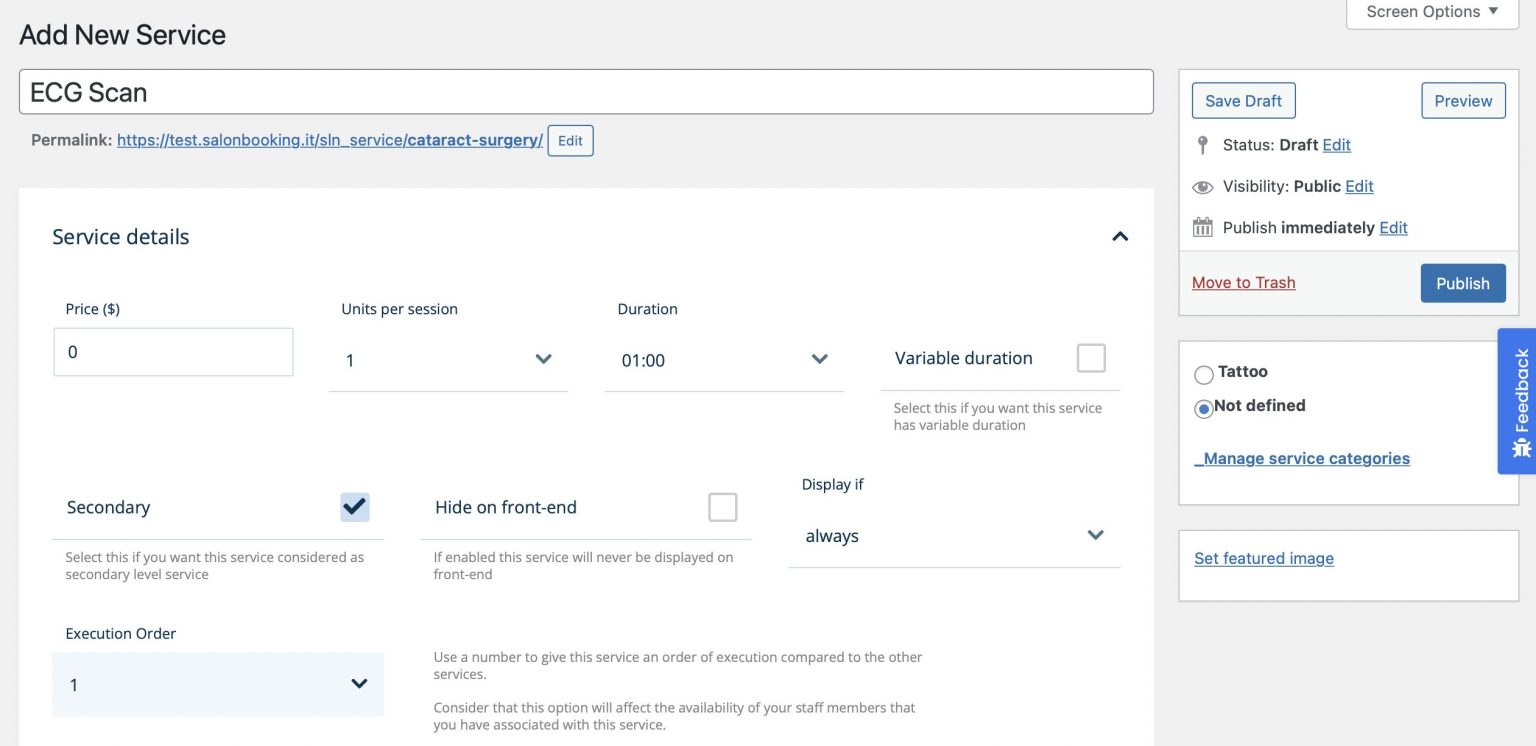Open Manage service categories link
Viewport: 1536px width, 746px height.
[x=1302, y=459]
